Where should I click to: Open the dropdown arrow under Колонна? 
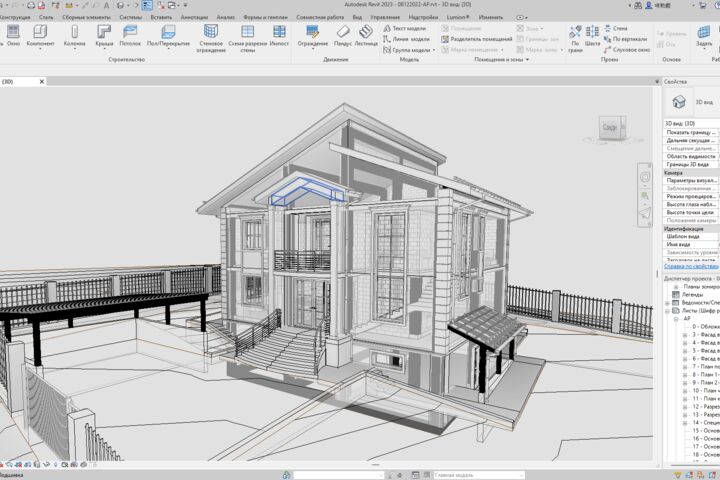point(74,49)
